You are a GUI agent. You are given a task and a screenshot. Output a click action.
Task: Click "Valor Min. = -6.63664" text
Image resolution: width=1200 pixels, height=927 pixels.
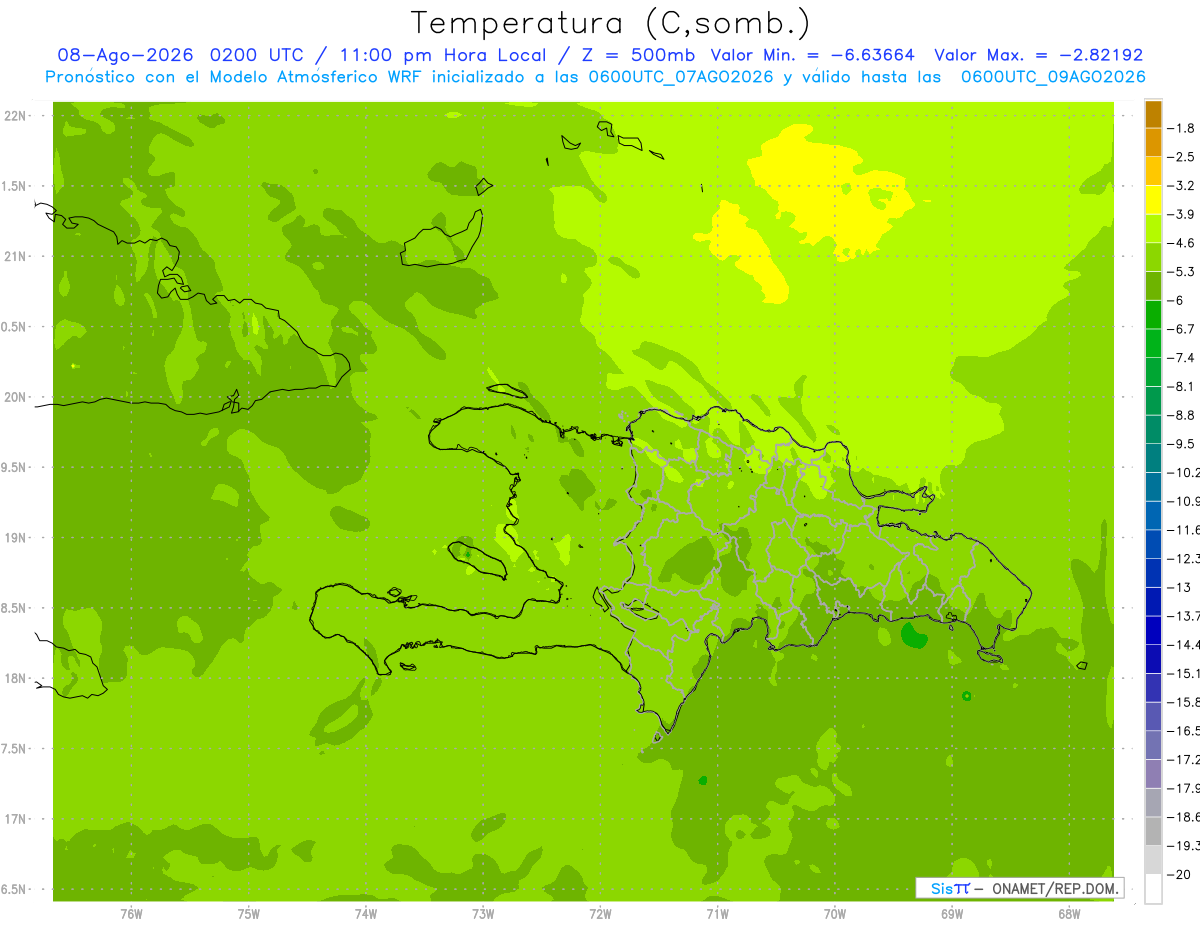(x=813, y=55)
